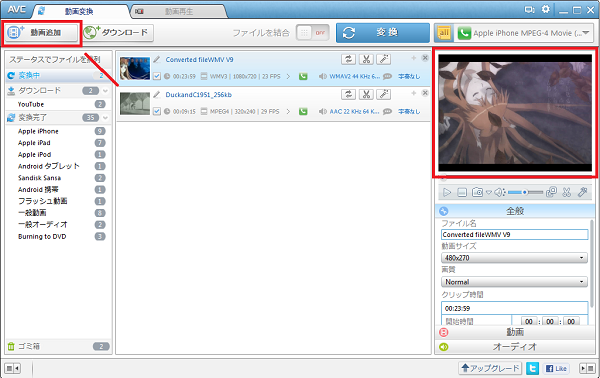
Task: Start conversion with the 変換 button
Action: coord(383,33)
